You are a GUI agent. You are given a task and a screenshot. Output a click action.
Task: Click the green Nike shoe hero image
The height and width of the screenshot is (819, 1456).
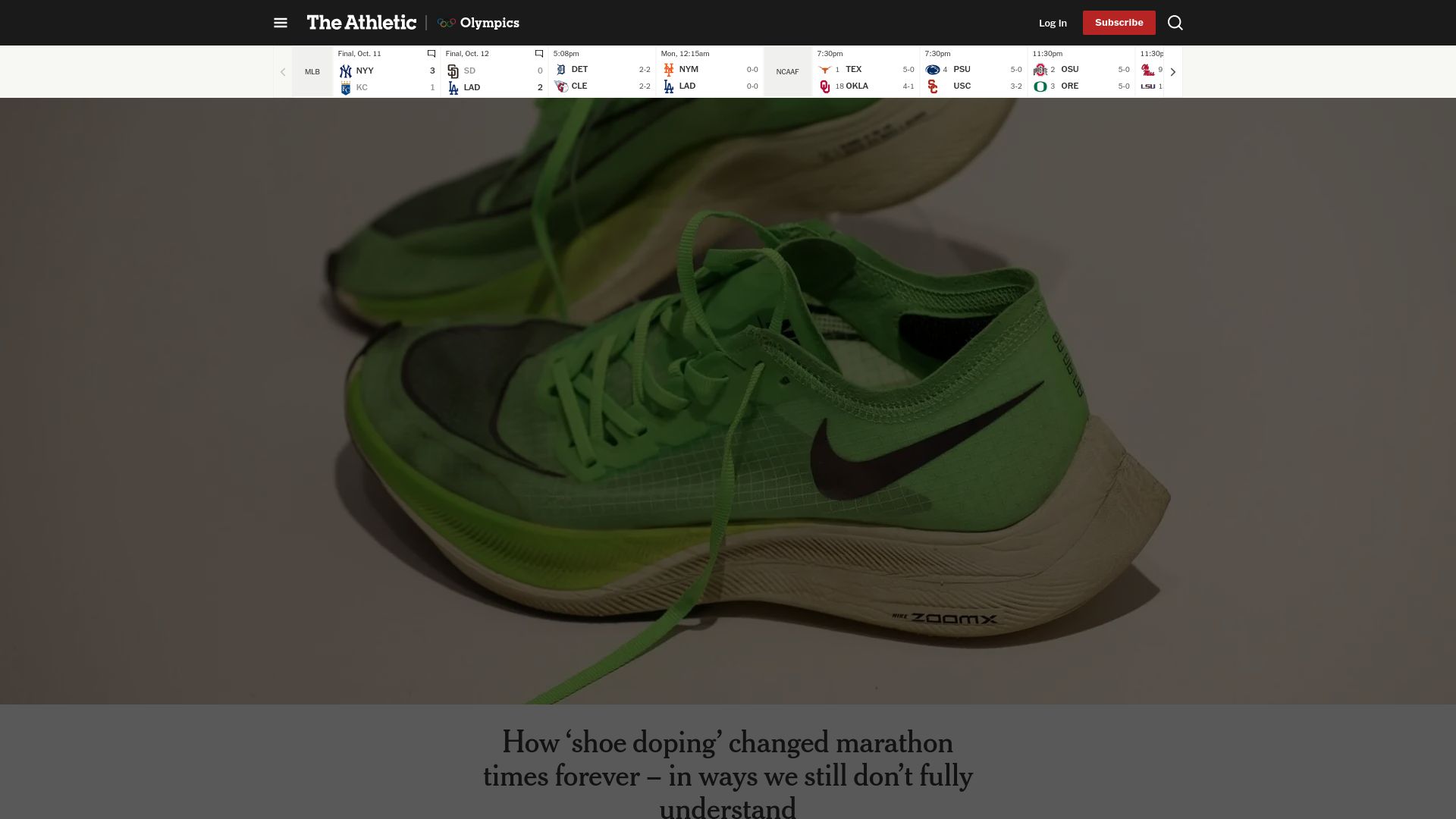728,401
